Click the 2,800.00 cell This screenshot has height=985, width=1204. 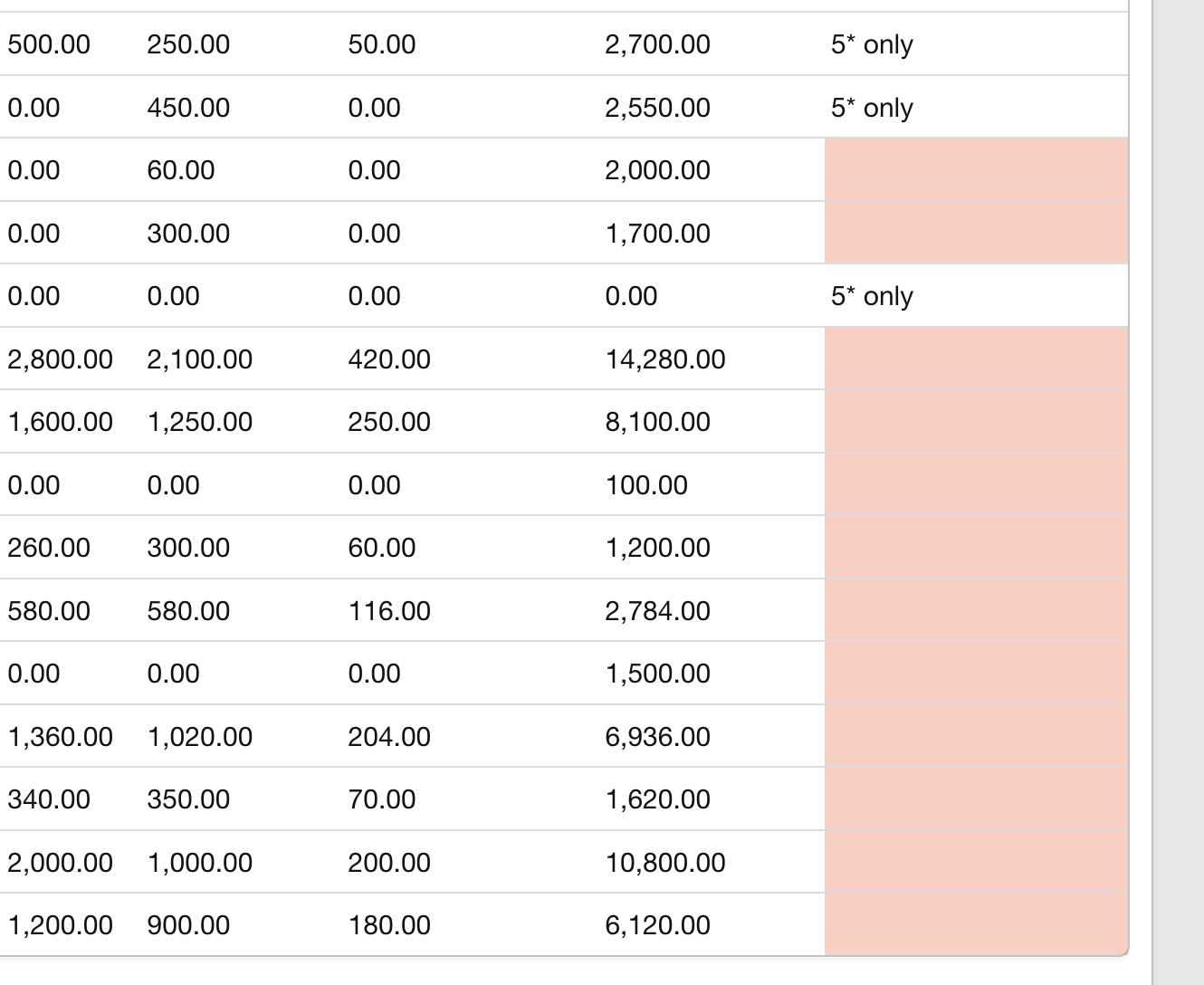coord(60,359)
